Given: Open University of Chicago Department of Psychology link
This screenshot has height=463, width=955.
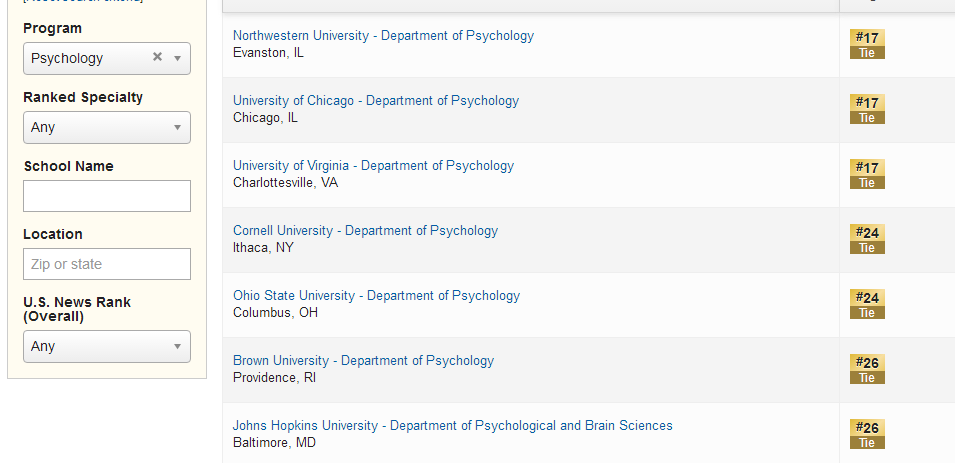Looking at the screenshot, I should tap(376, 101).
